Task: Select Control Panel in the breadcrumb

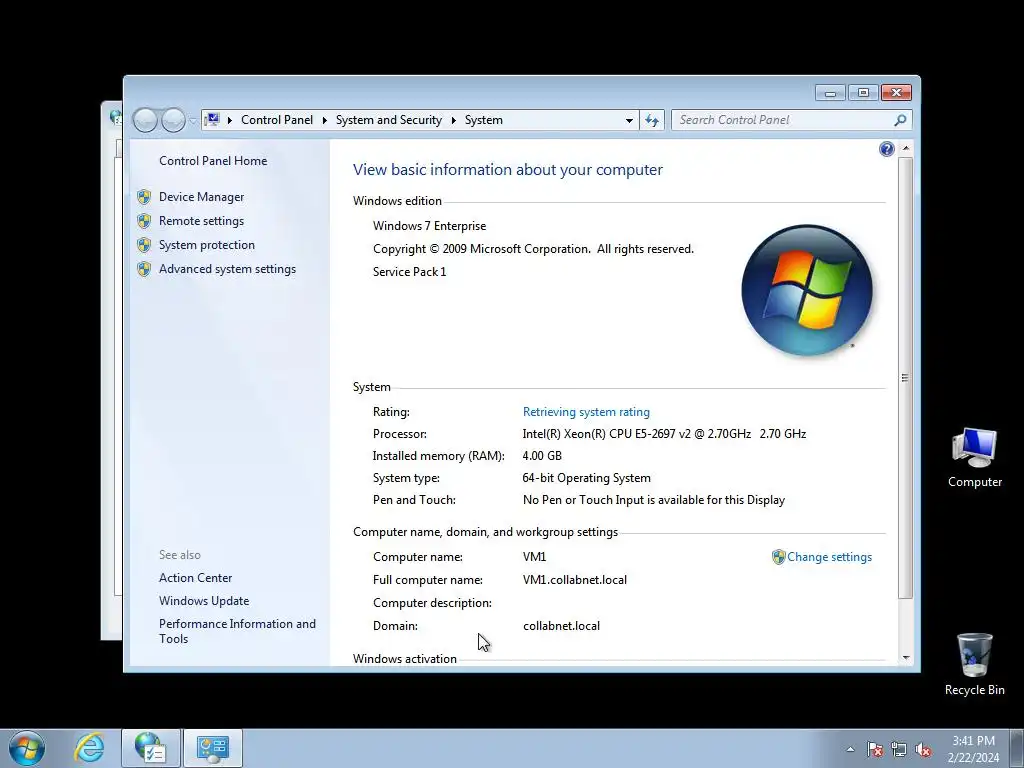Action: point(277,120)
